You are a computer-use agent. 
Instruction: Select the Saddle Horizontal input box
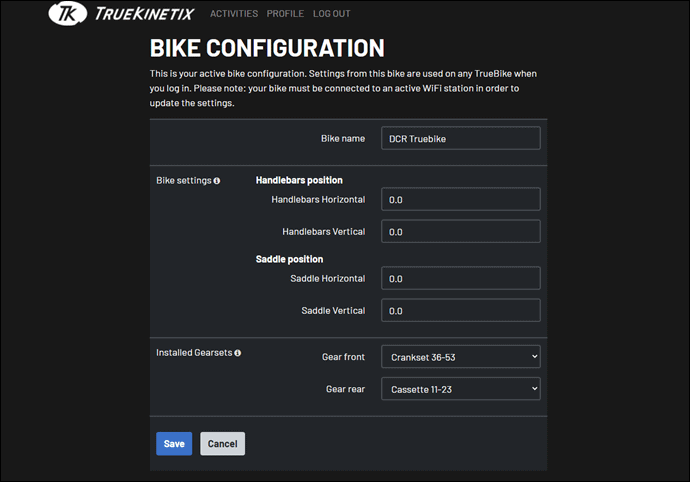point(461,278)
